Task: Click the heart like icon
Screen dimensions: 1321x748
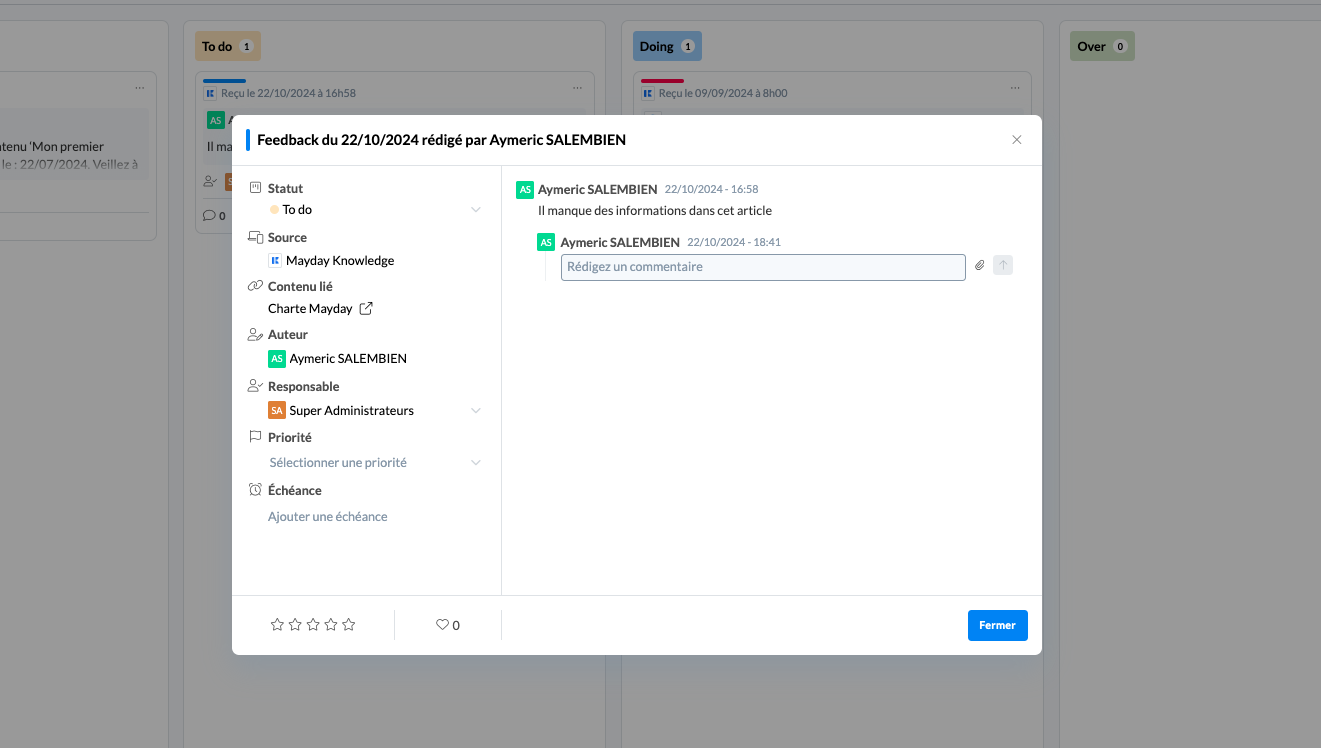Action: 442,625
